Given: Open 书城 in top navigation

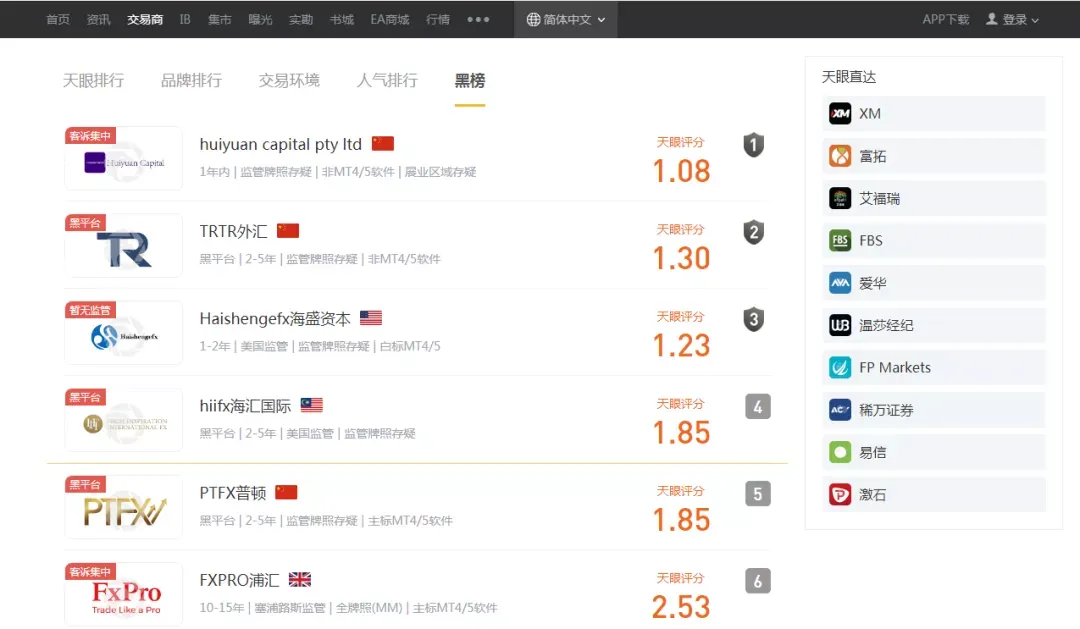Looking at the screenshot, I should 342,19.
